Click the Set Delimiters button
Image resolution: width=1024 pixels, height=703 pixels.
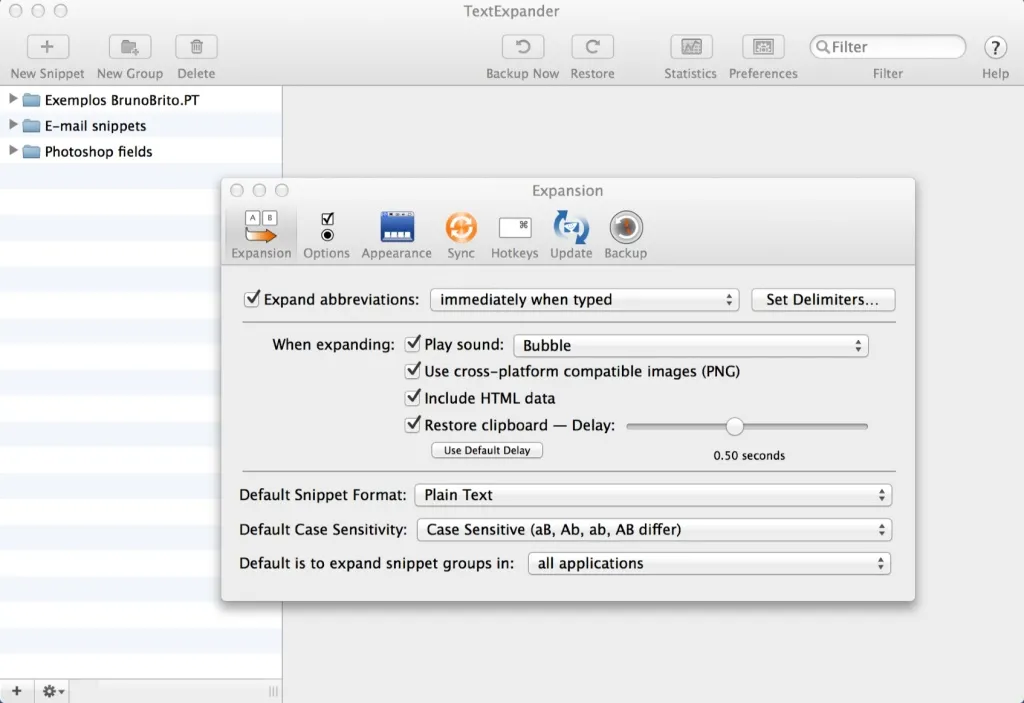coord(823,299)
